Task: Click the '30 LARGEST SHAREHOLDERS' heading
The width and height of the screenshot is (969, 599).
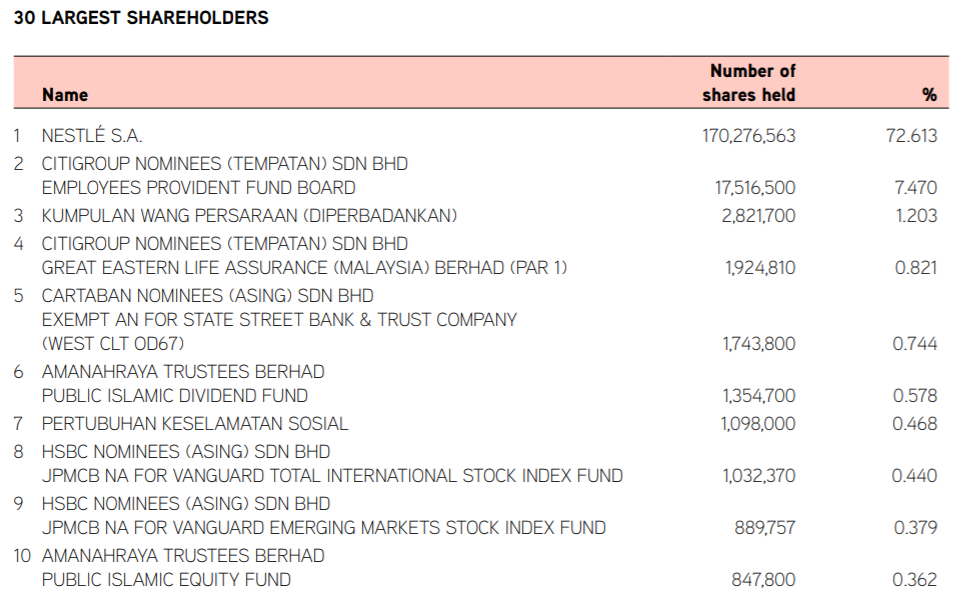Action: click(141, 17)
